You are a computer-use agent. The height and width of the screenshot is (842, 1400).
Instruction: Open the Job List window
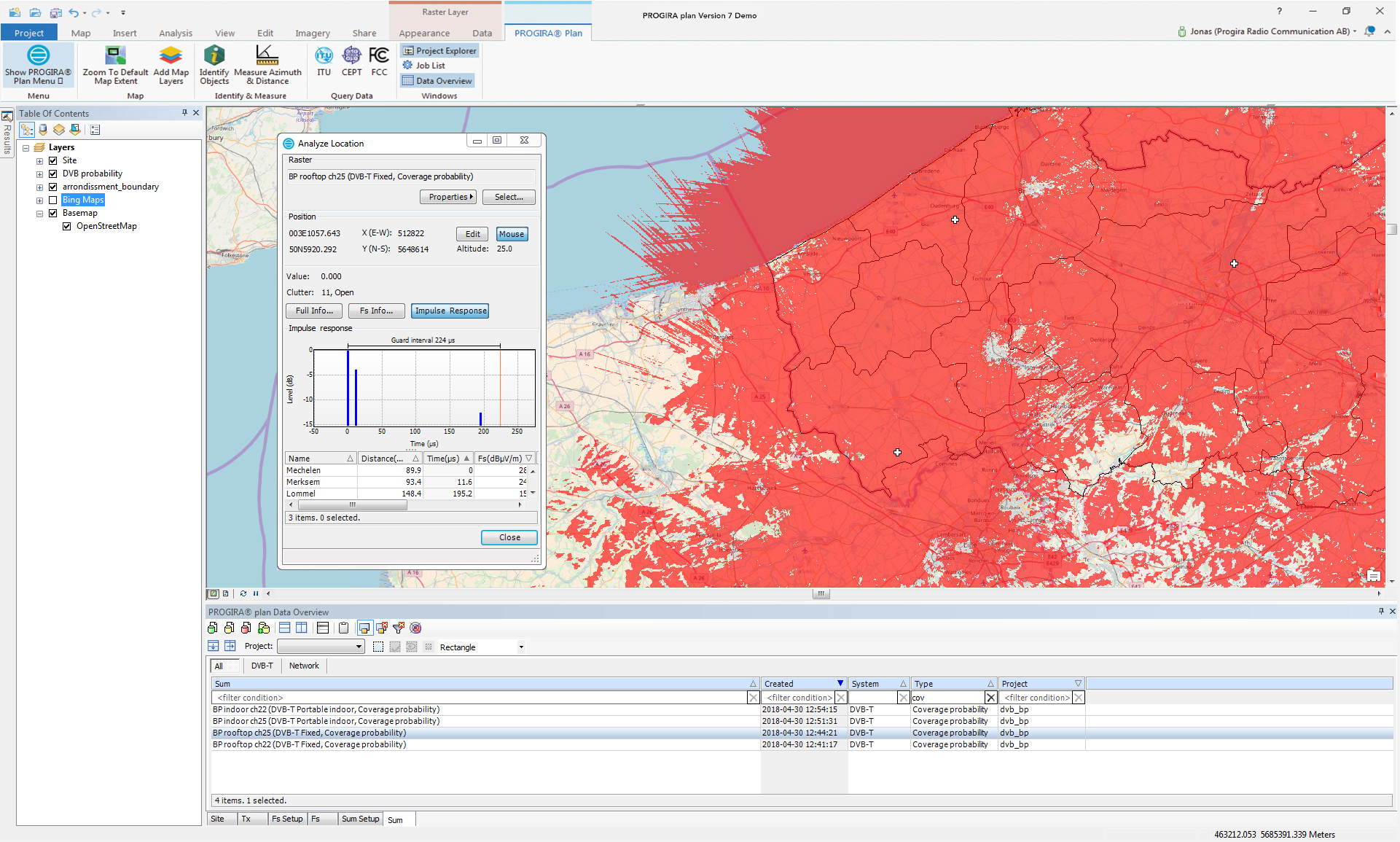(423, 66)
